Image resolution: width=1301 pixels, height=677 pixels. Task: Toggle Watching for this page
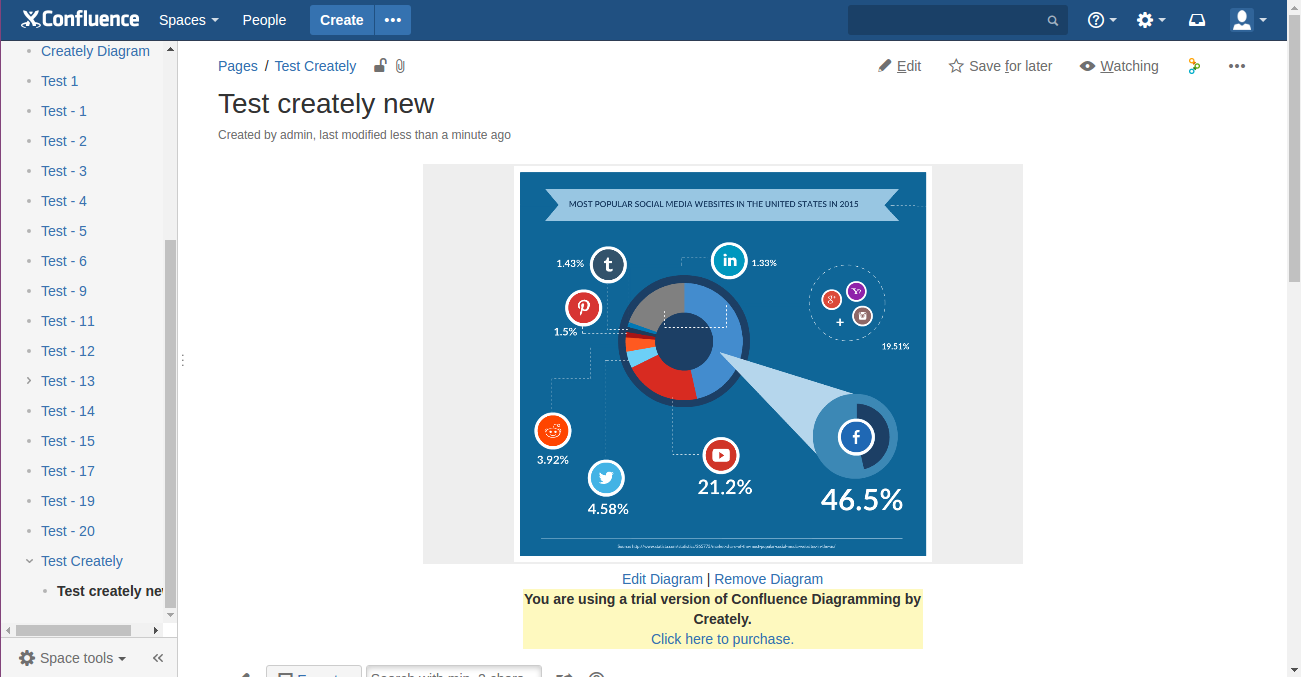(1119, 66)
